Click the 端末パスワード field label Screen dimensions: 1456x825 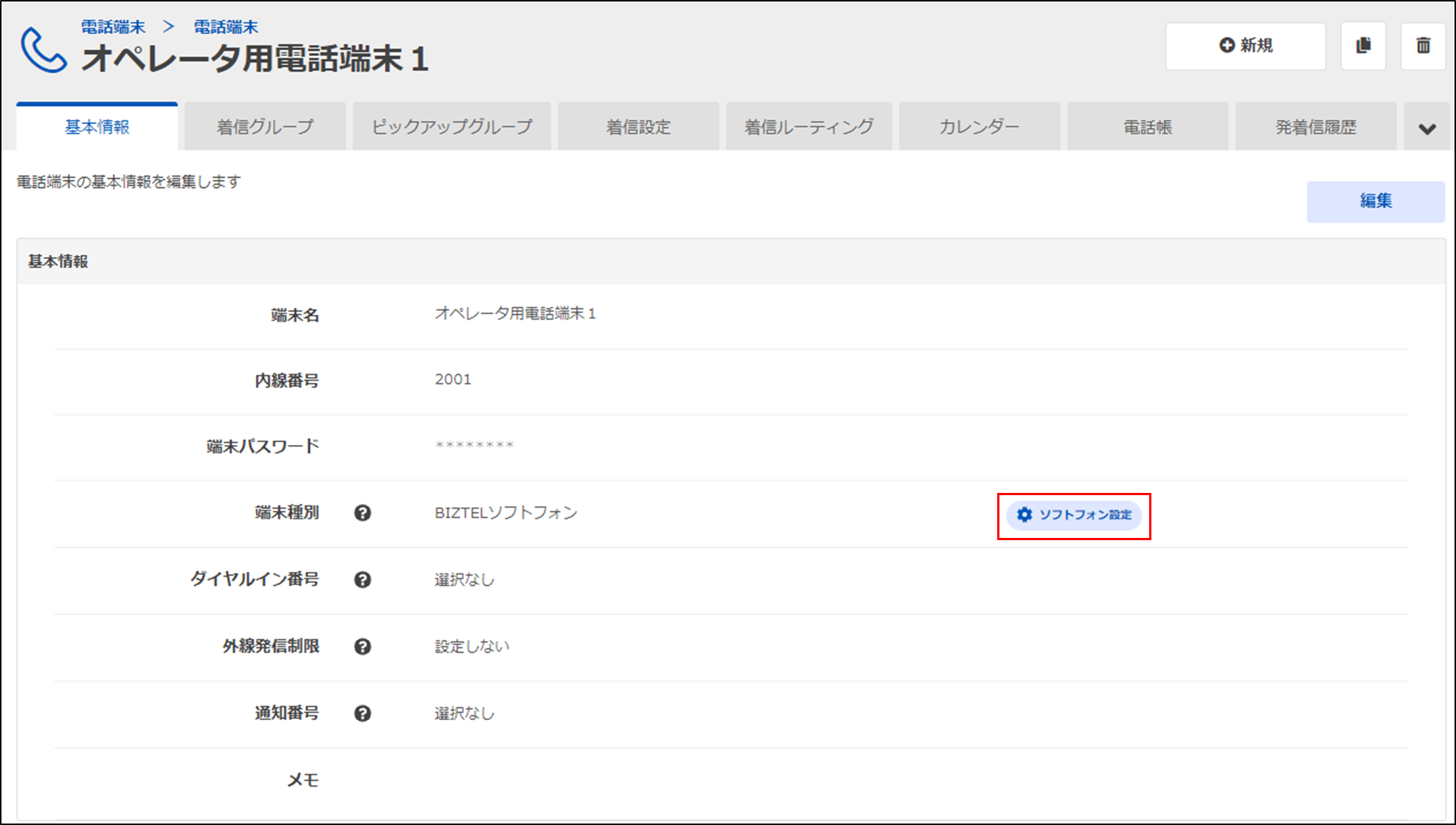pos(263,446)
